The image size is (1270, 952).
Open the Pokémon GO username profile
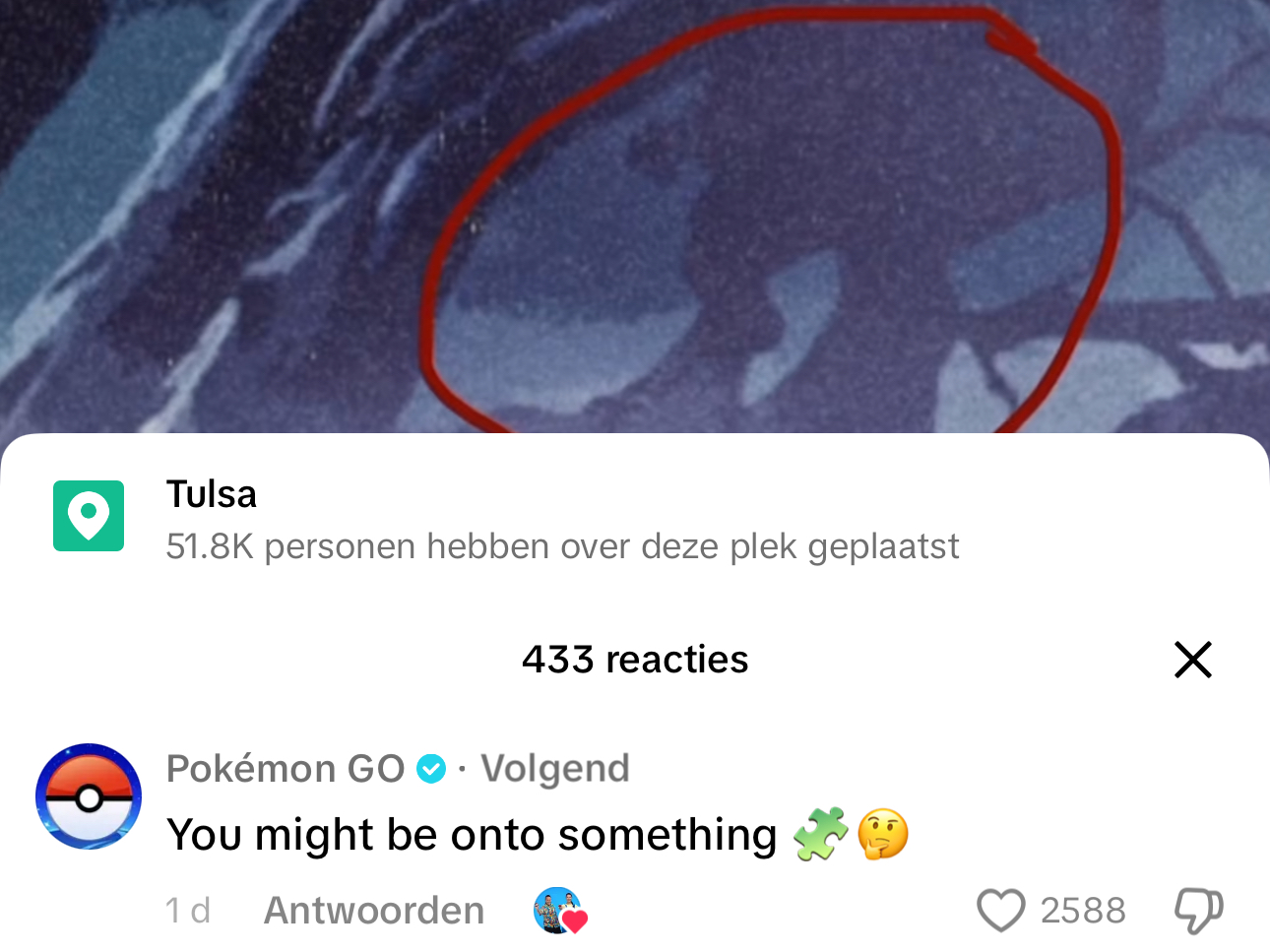tap(286, 768)
